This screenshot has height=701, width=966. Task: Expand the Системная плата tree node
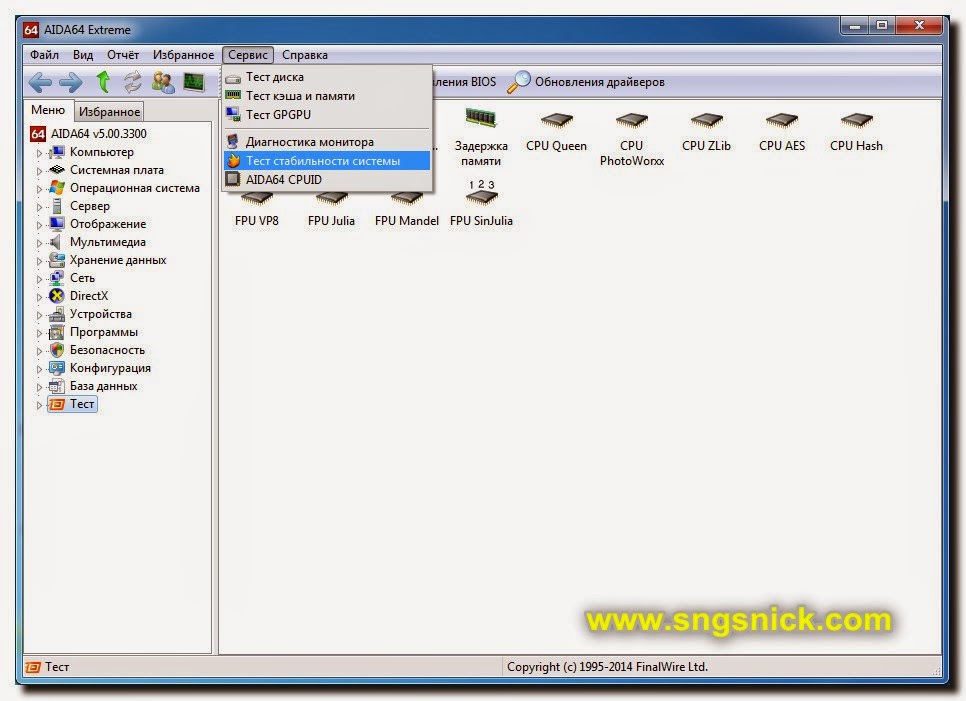pos(39,171)
